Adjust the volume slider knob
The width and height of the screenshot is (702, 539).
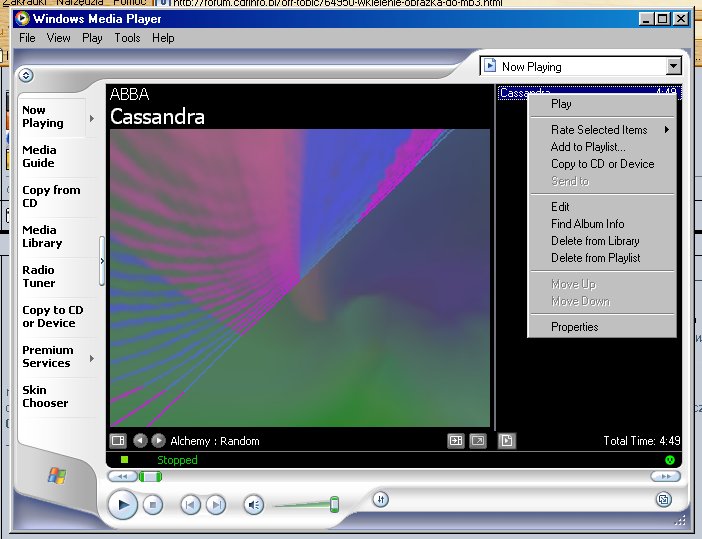(x=334, y=504)
